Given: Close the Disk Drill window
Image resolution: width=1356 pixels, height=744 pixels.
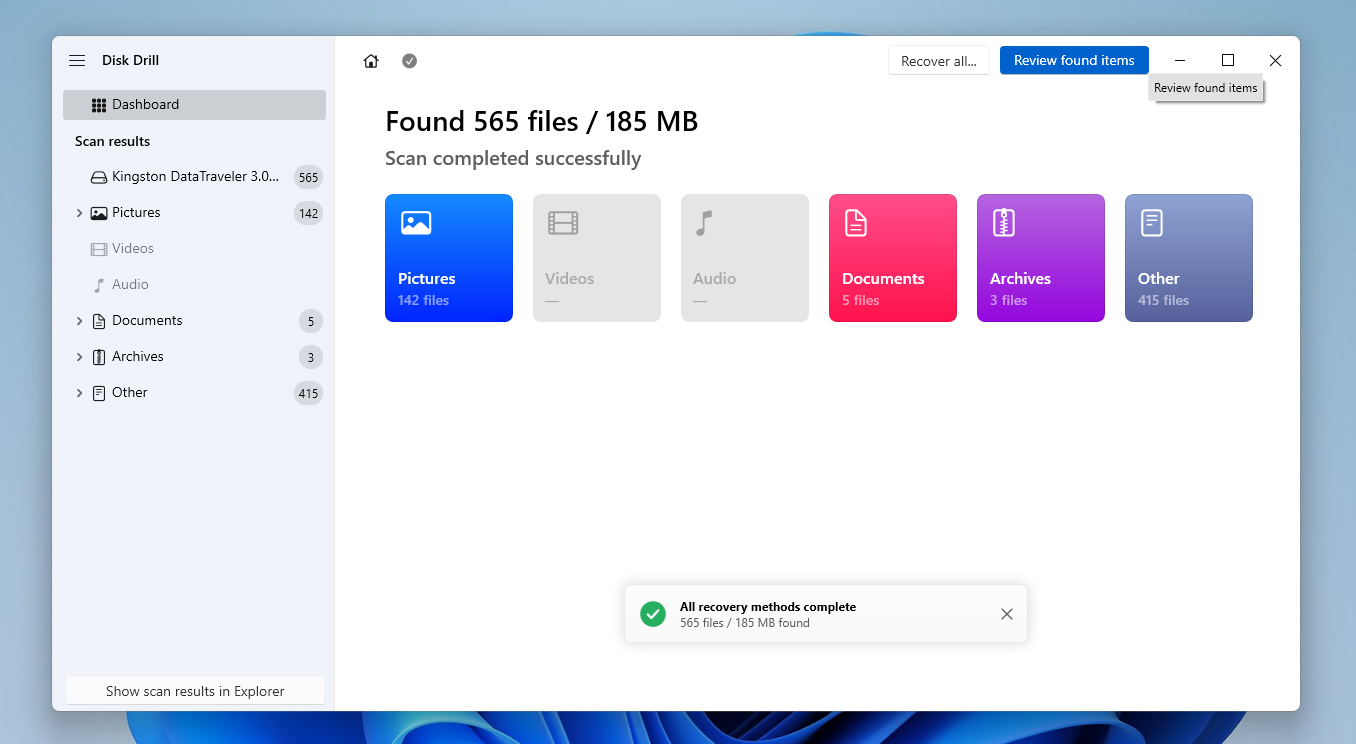Looking at the screenshot, I should [1275, 60].
